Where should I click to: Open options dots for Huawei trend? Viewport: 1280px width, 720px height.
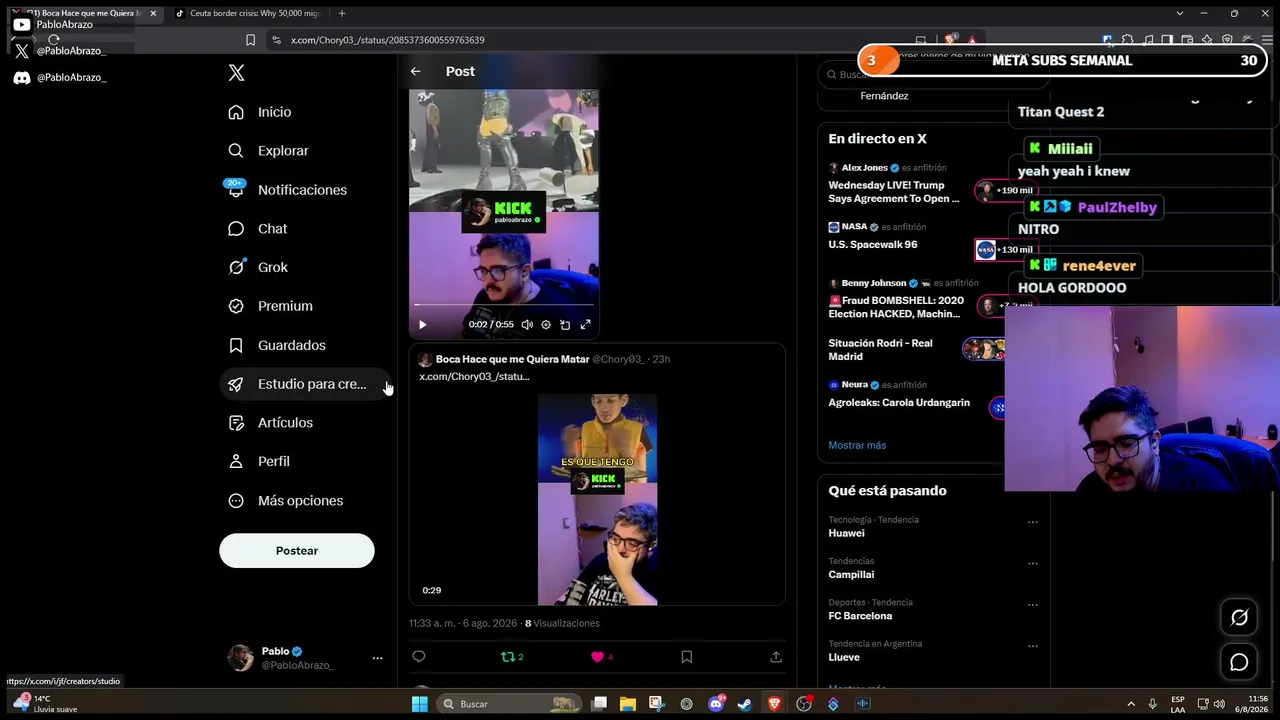1032,522
